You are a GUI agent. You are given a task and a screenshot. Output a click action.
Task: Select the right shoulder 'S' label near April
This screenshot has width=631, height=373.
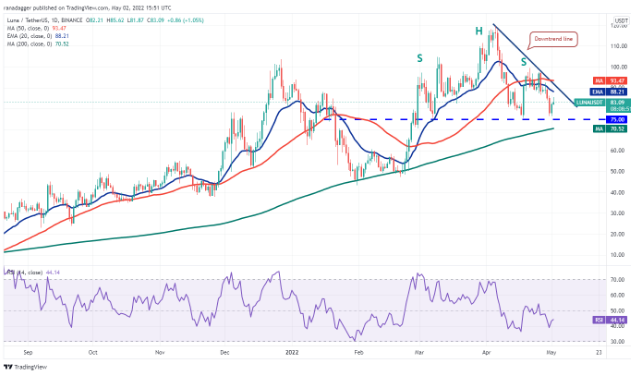pos(524,62)
